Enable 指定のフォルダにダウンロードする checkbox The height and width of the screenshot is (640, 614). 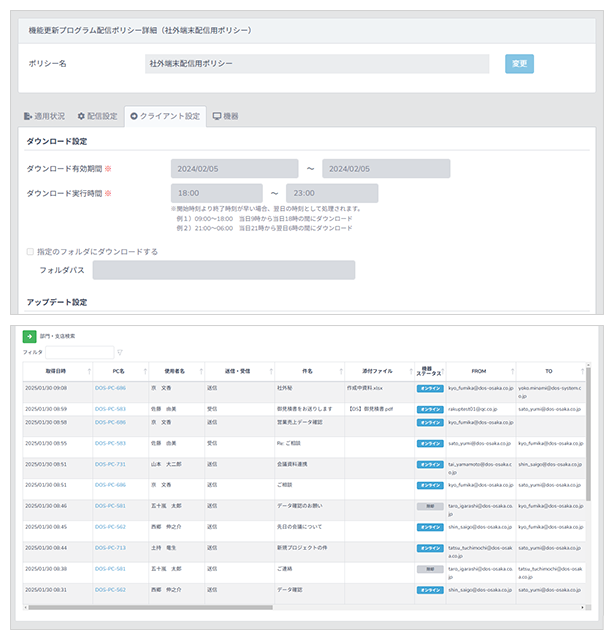[30, 251]
